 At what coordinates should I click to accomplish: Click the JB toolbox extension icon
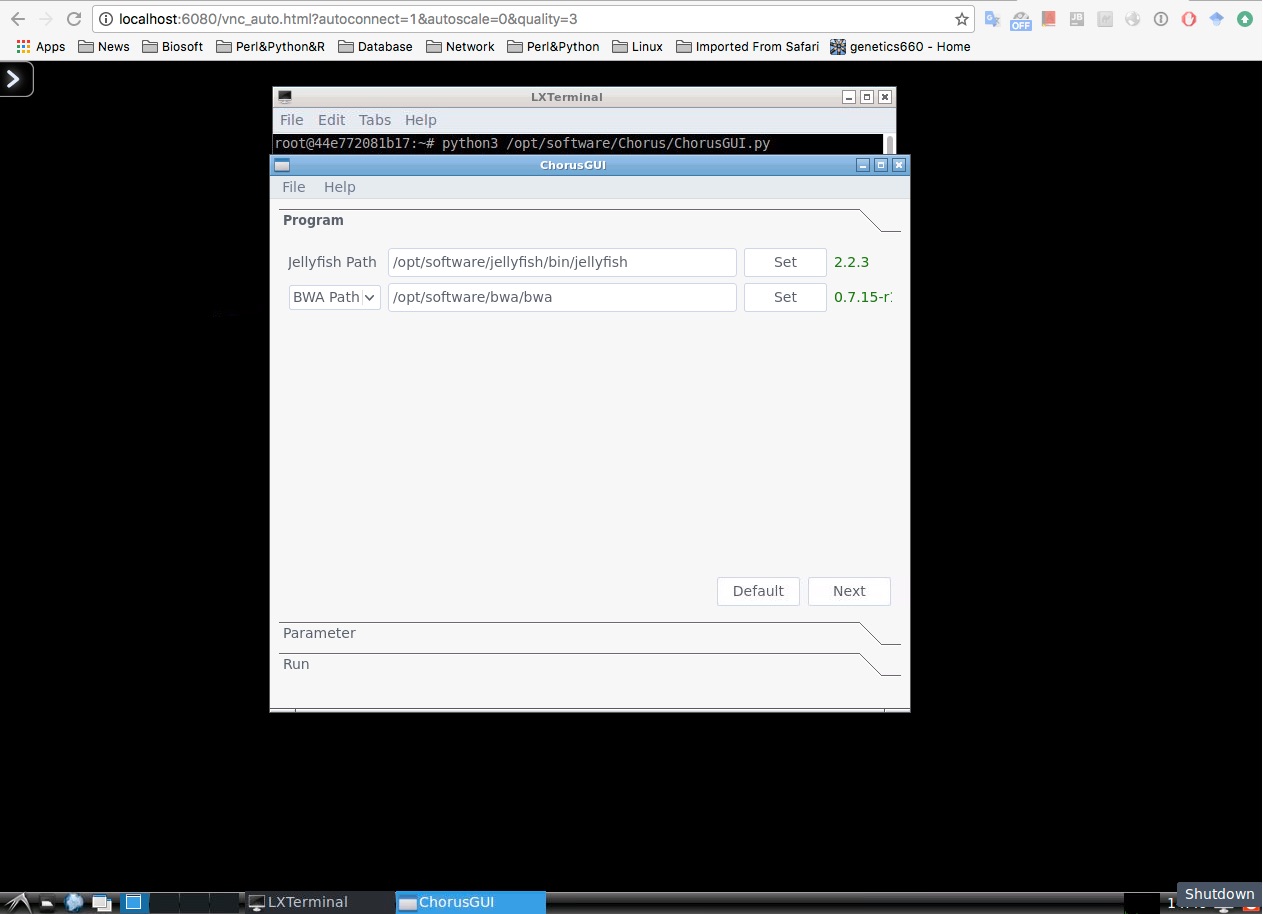tap(1077, 19)
